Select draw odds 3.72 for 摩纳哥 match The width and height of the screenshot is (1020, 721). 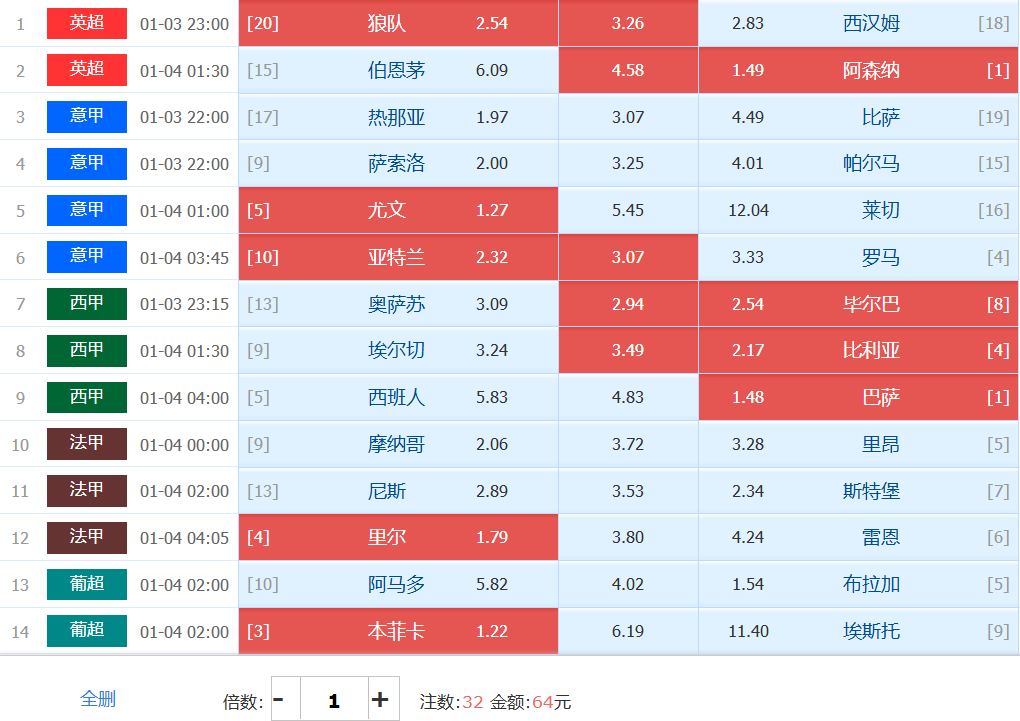pos(628,444)
